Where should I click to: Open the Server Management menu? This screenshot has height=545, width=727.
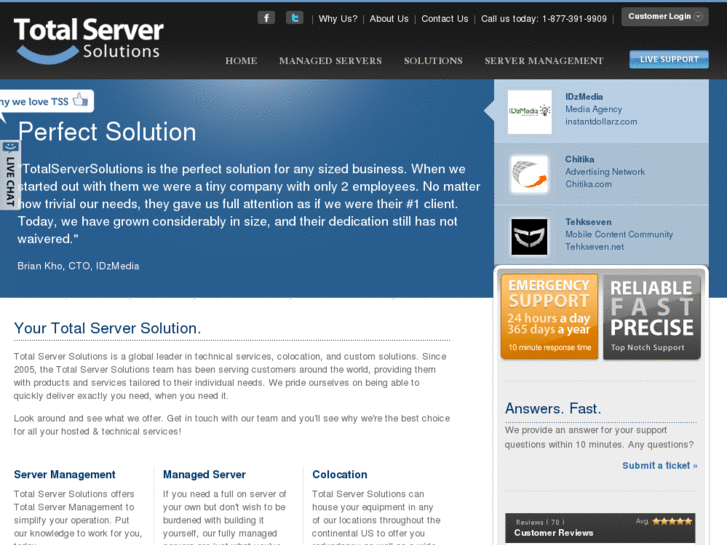point(544,61)
